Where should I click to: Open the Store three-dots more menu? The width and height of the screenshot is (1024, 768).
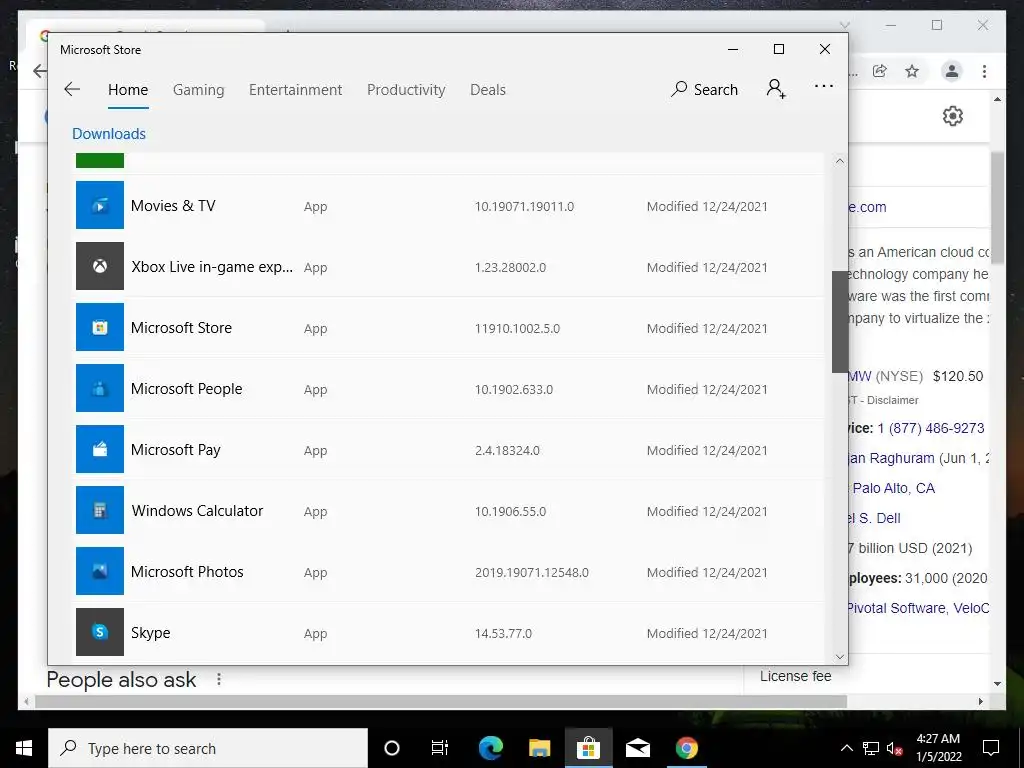[x=824, y=86]
